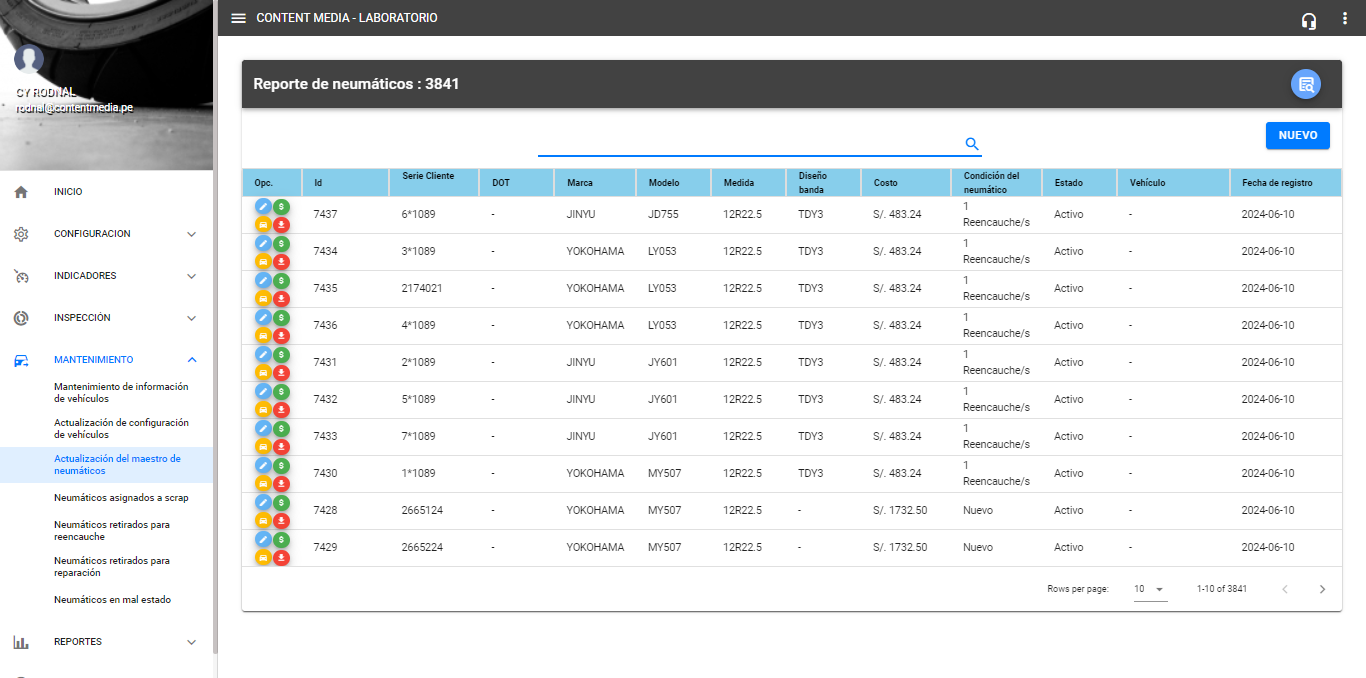
Task: Click the blue pencil edit icon for tire 7437
Action: (263, 206)
